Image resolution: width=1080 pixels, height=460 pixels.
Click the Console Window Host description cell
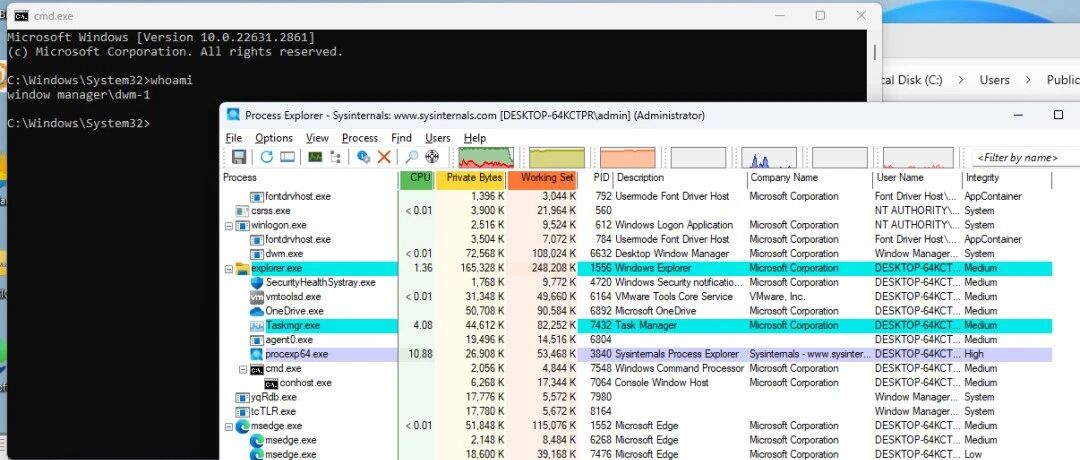pos(662,383)
